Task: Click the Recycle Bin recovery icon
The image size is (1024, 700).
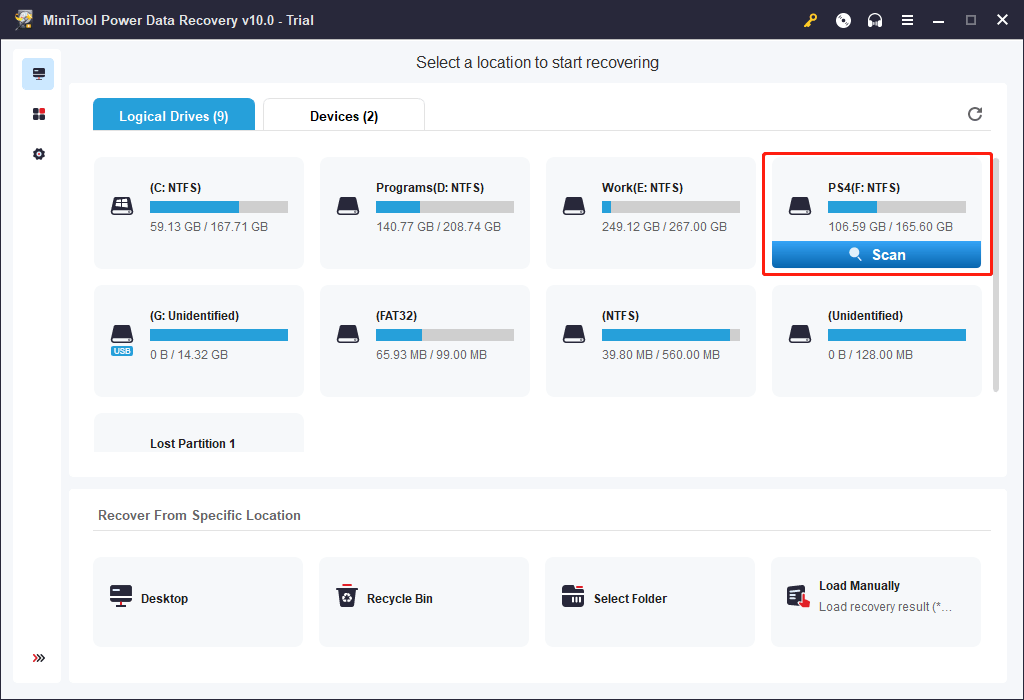Action: [x=347, y=598]
